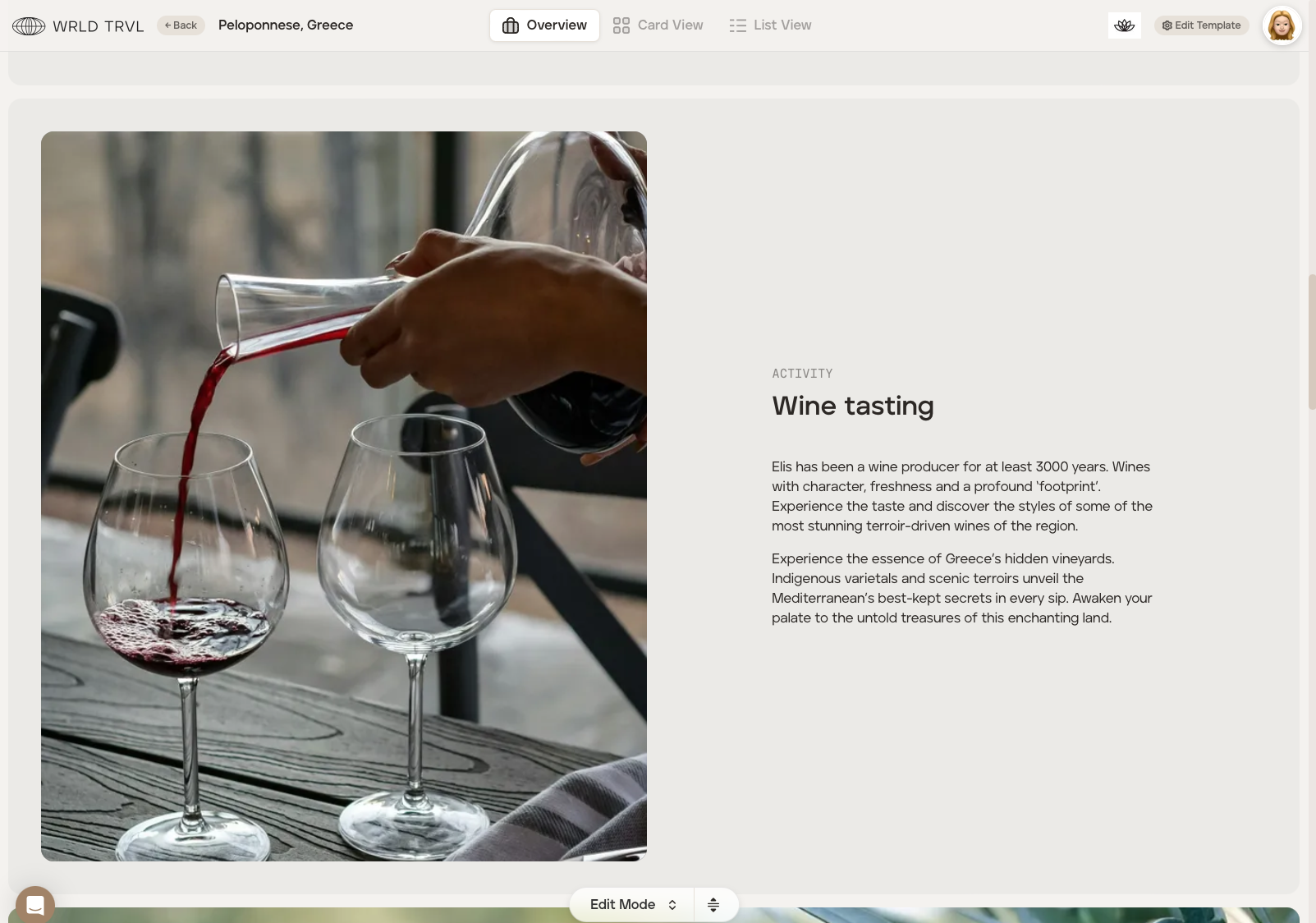Click the lotus flower brand icon

point(1124,25)
